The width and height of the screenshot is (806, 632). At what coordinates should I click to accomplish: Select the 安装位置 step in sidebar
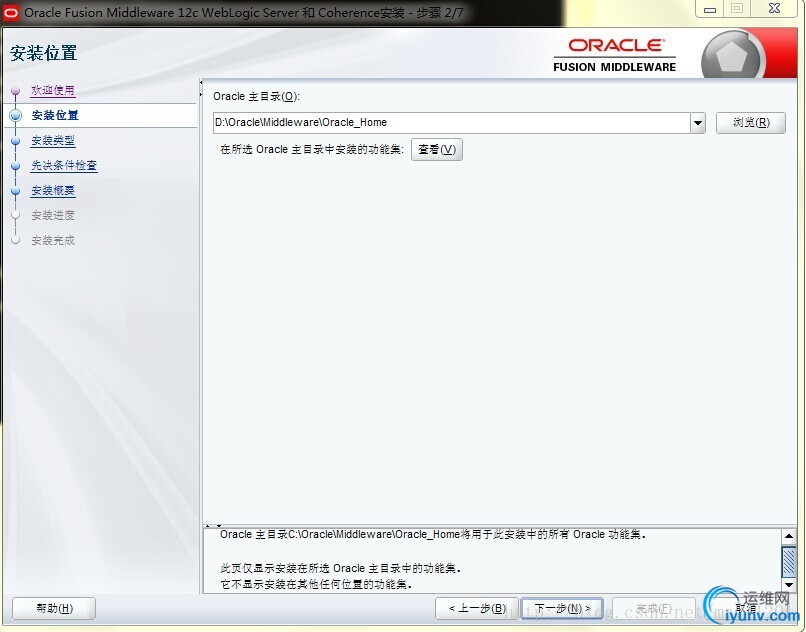pyautogui.click(x=55, y=115)
